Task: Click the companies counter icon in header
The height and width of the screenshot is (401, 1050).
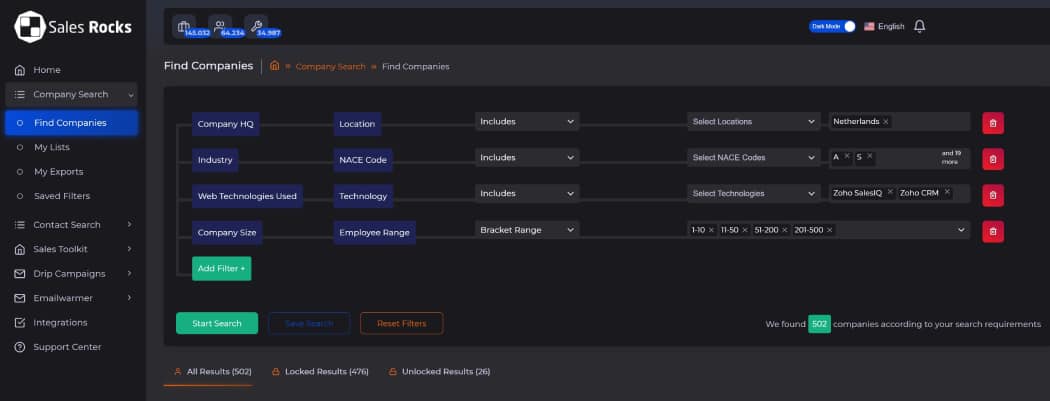Action: point(184,27)
